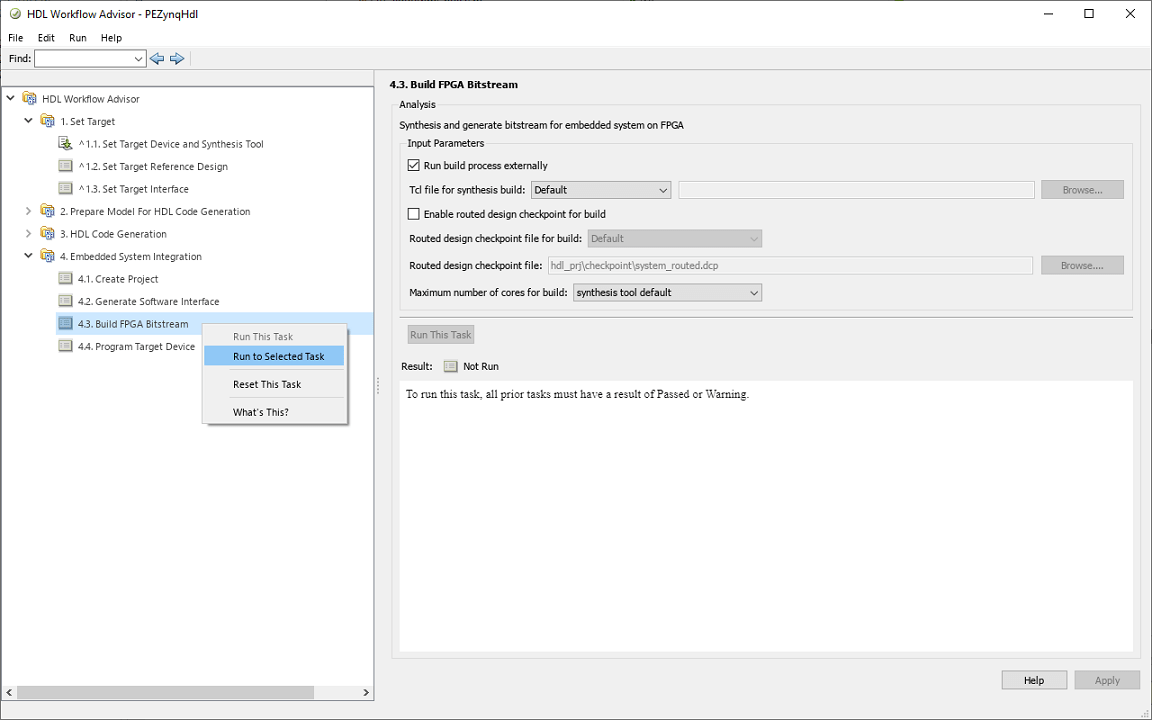Click the Program Target Device task icon
The width and height of the screenshot is (1152, 720).
point(66,346)
